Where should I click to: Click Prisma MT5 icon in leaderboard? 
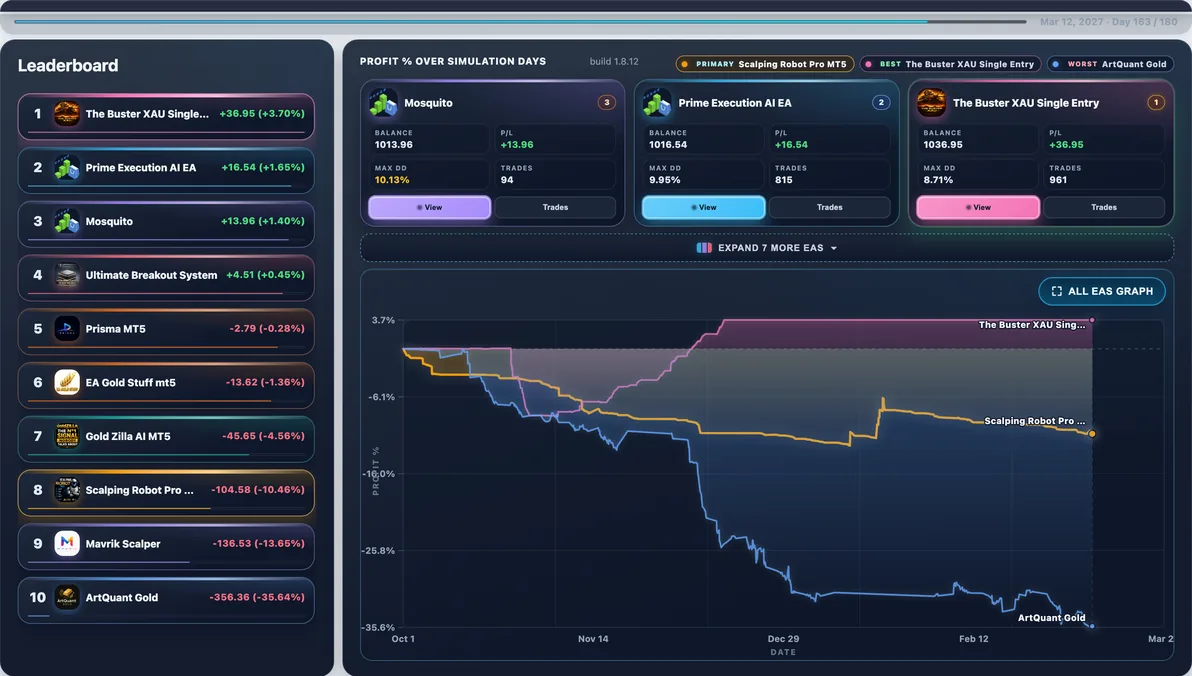tap(67, 329)
